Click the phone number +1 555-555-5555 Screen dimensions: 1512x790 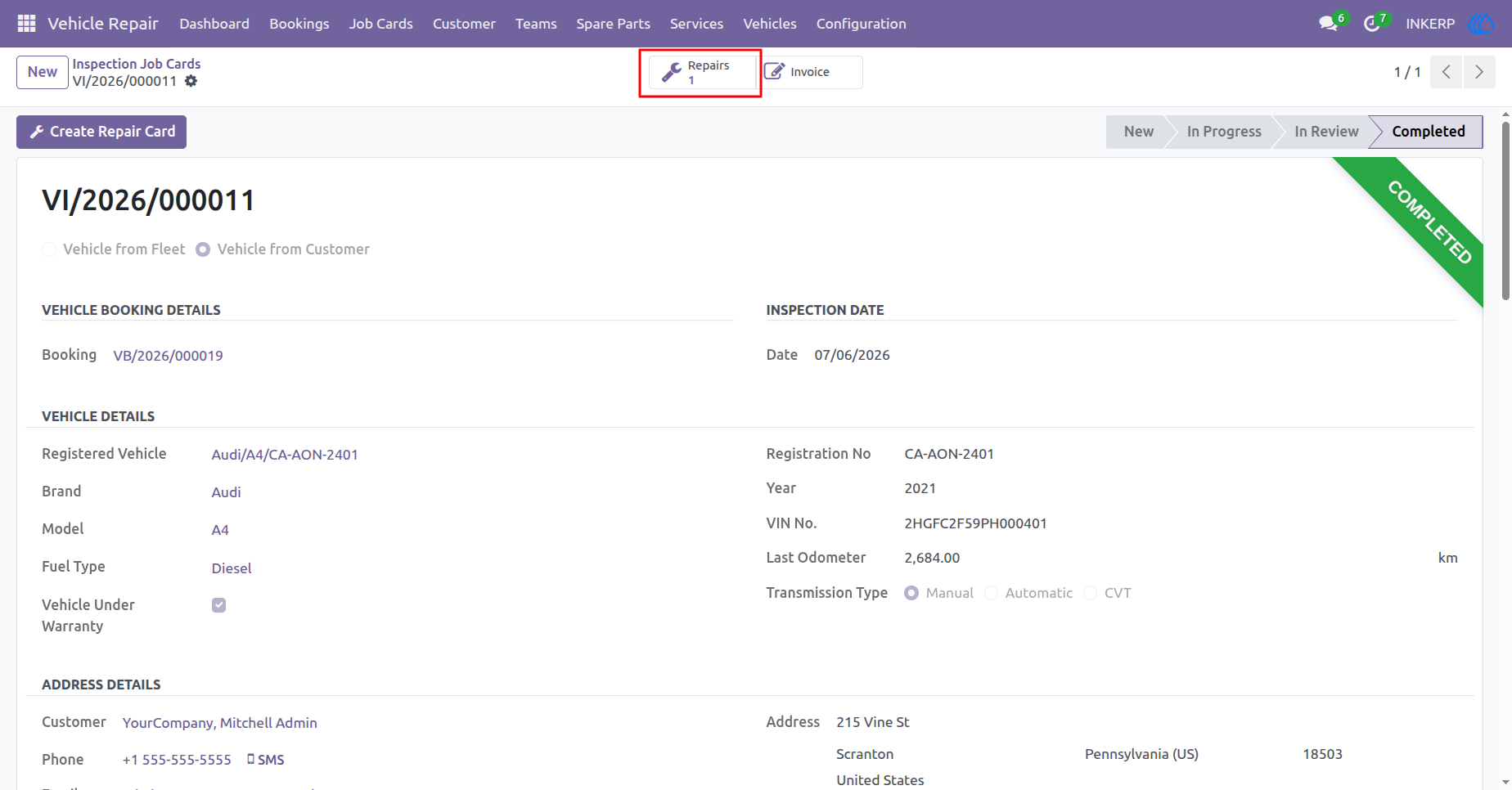177,760
